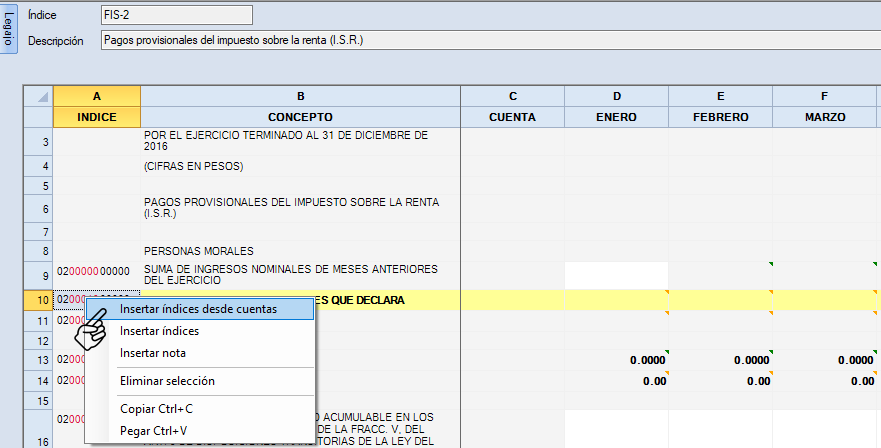This screenshot has width=881, height=448.
Task: Select the FEBRERO header cell
Action: tap(720, 117)
